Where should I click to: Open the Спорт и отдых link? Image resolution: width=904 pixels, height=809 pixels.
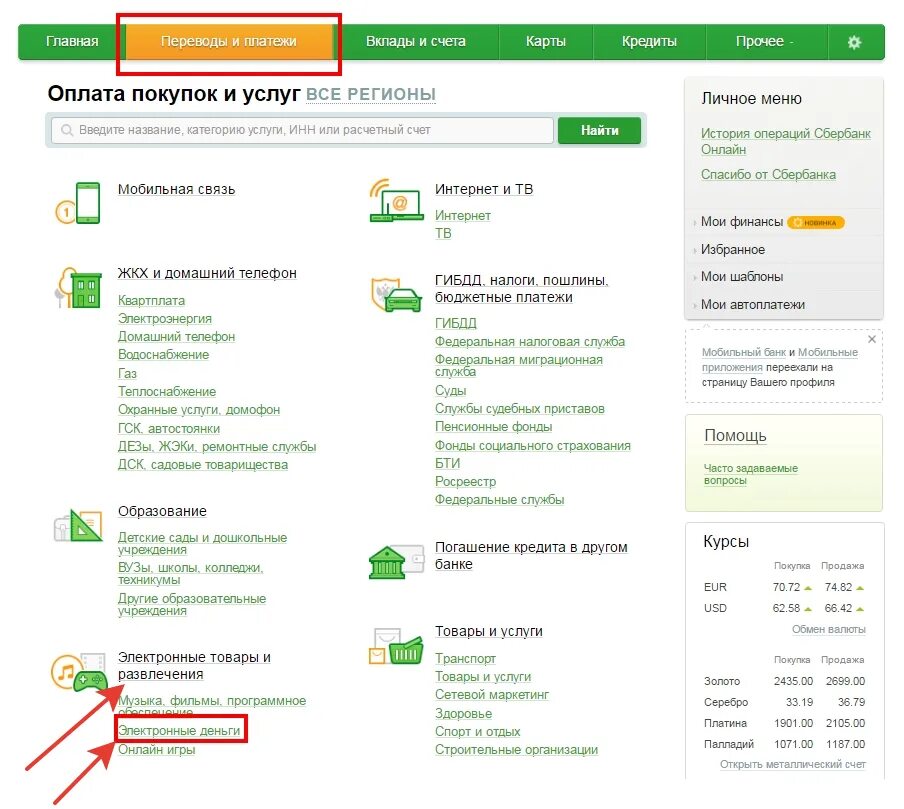click(477, 732)
